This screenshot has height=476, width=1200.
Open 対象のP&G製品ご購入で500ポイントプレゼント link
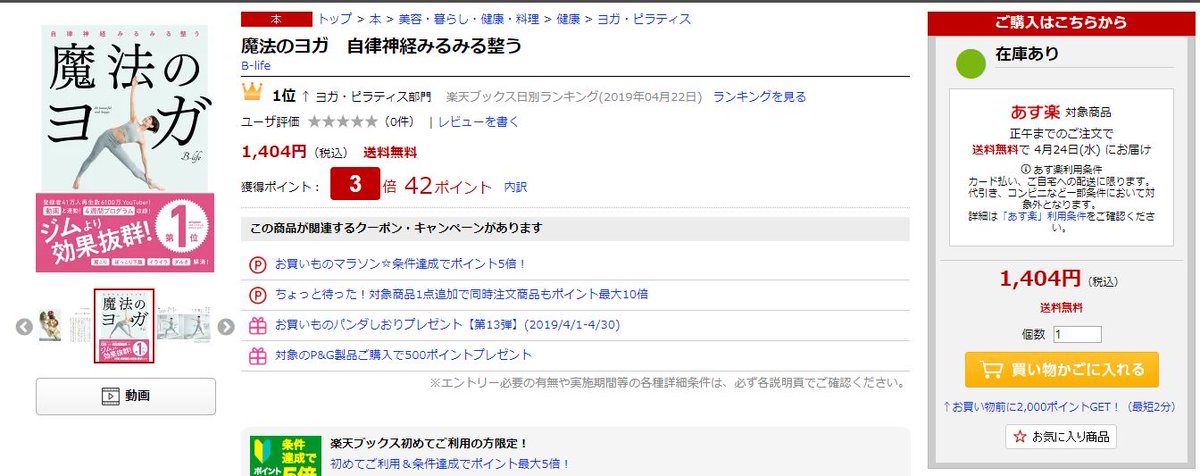tap(403, 355)
